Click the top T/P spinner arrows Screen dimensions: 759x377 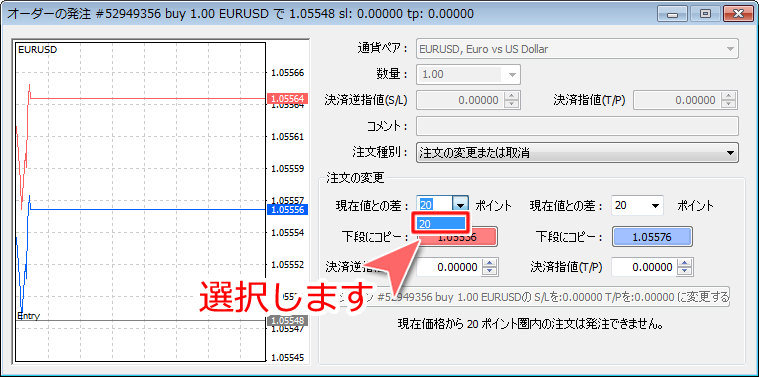729,100
